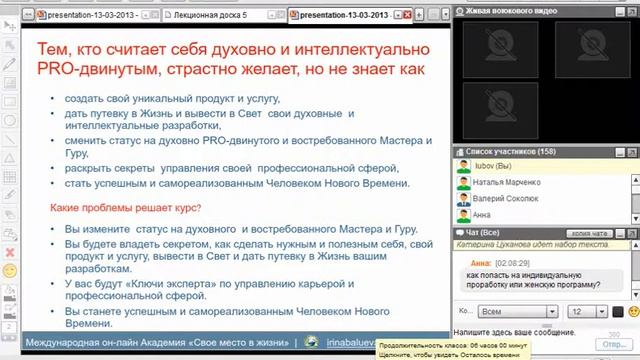Image resolution: width=640 pixels, height=360 pixels.
Task: Select the highlighter marker tool
Action: [9, 195]
